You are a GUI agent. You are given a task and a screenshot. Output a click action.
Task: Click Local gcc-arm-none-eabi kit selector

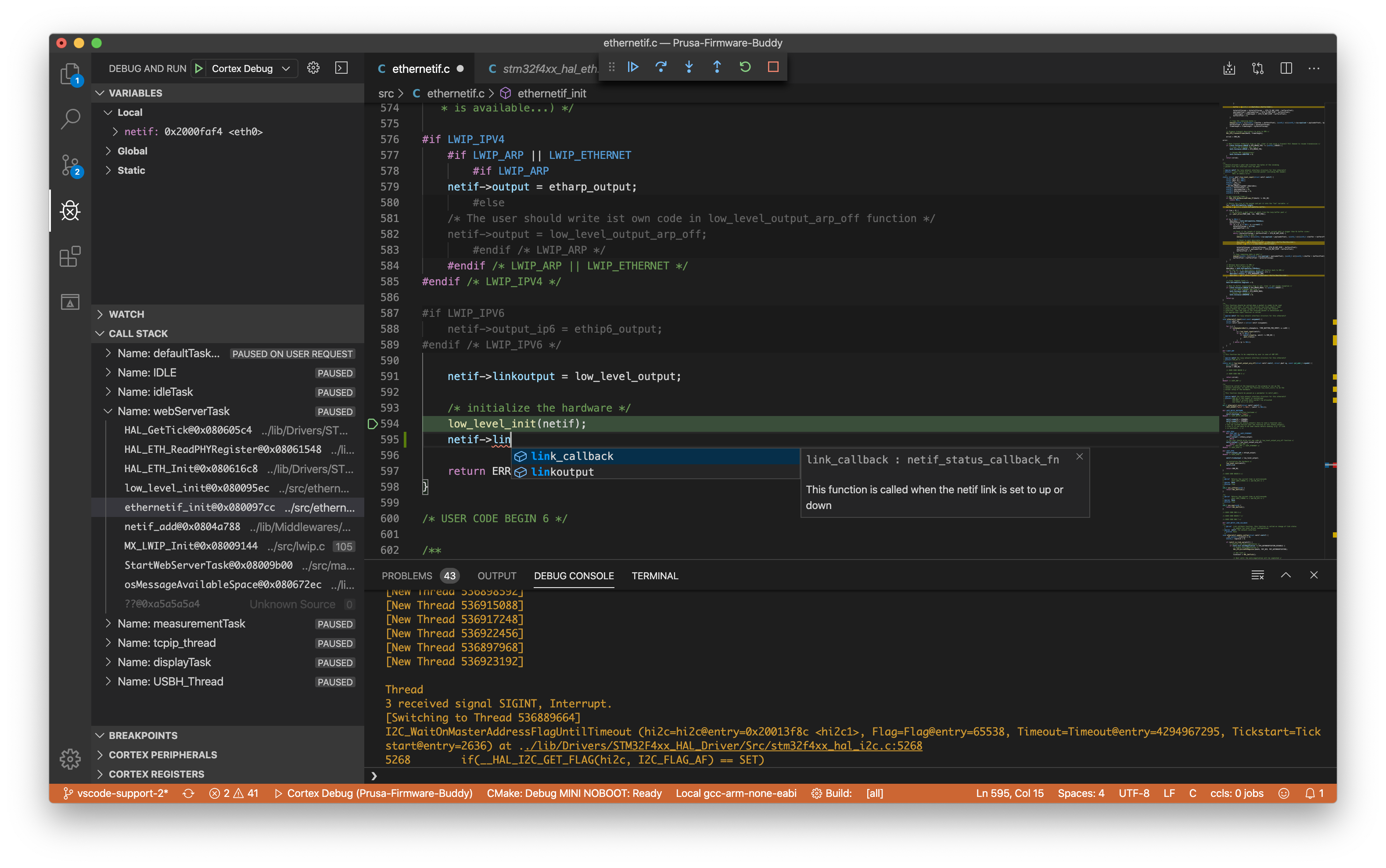pos(736,793)
